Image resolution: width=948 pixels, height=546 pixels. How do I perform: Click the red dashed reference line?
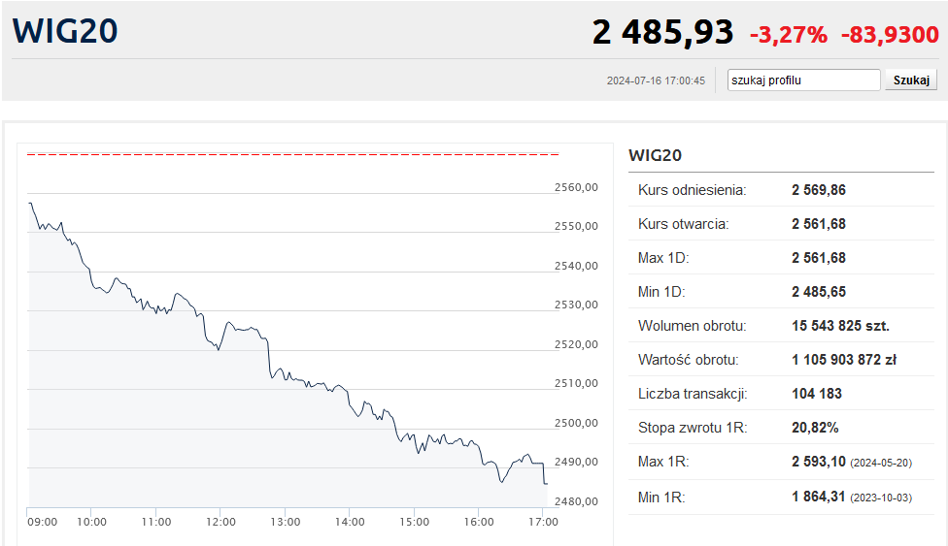tap(293, 155)
